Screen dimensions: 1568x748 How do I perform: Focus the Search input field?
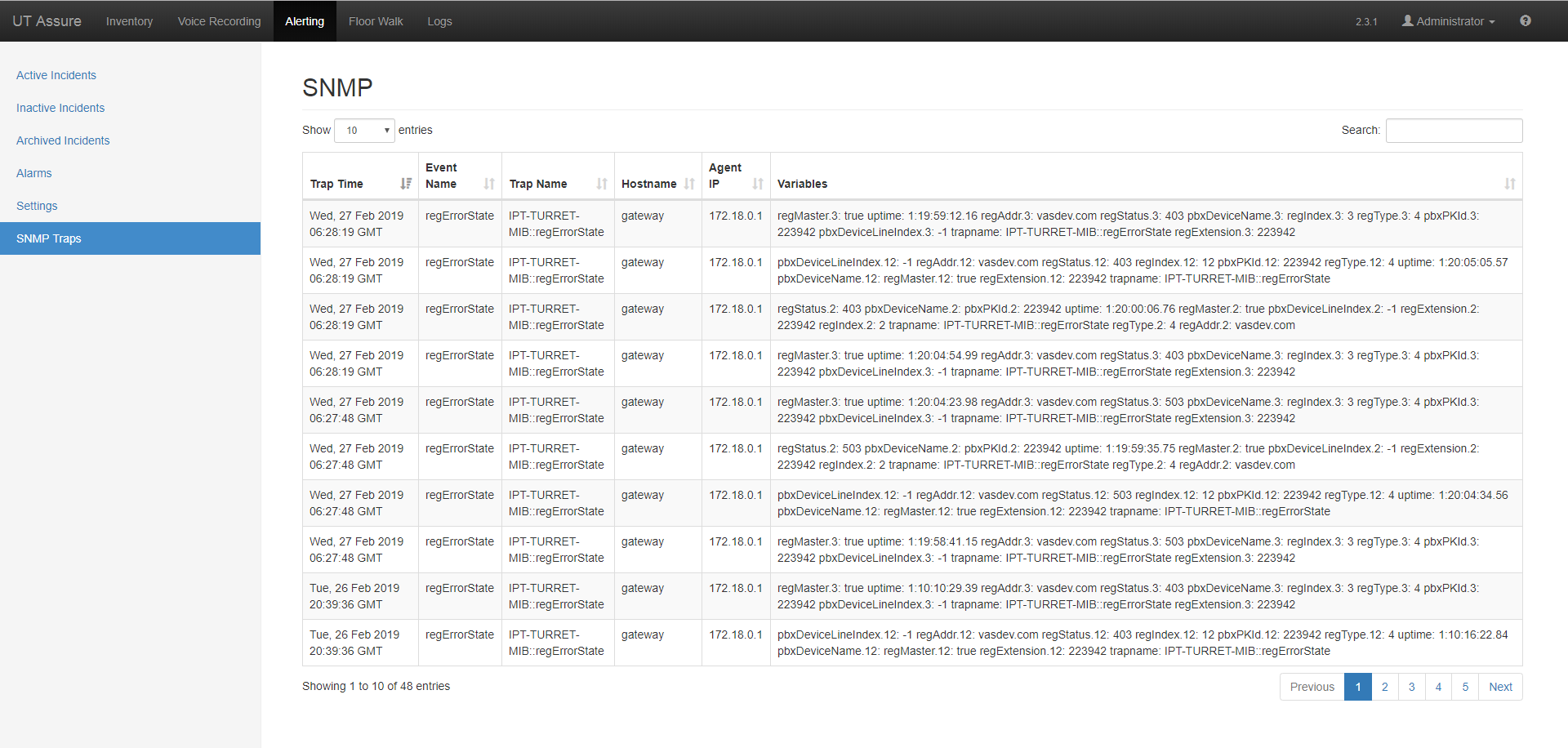[x=1454, y=131]
